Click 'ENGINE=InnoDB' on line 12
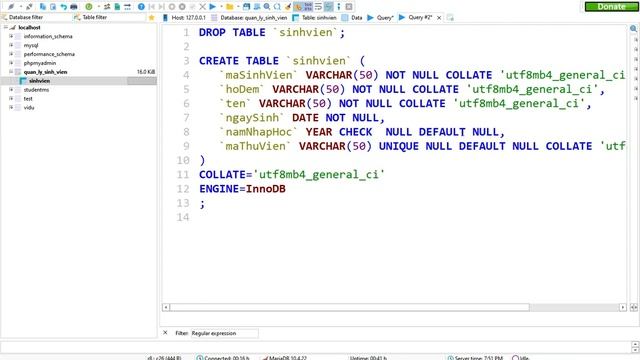The width and height of the screenshot is (640, 360). [x=242, y=189]
